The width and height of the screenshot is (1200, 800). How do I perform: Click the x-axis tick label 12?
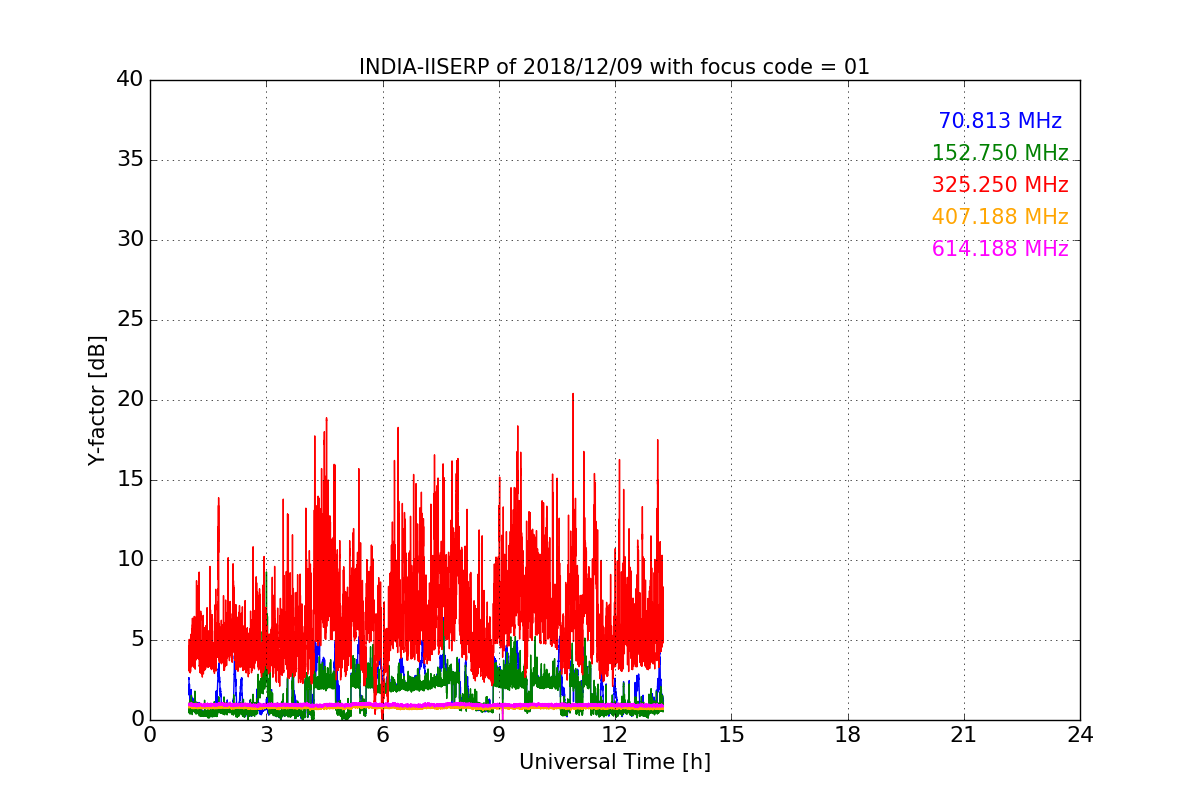(x=615, y=734)
